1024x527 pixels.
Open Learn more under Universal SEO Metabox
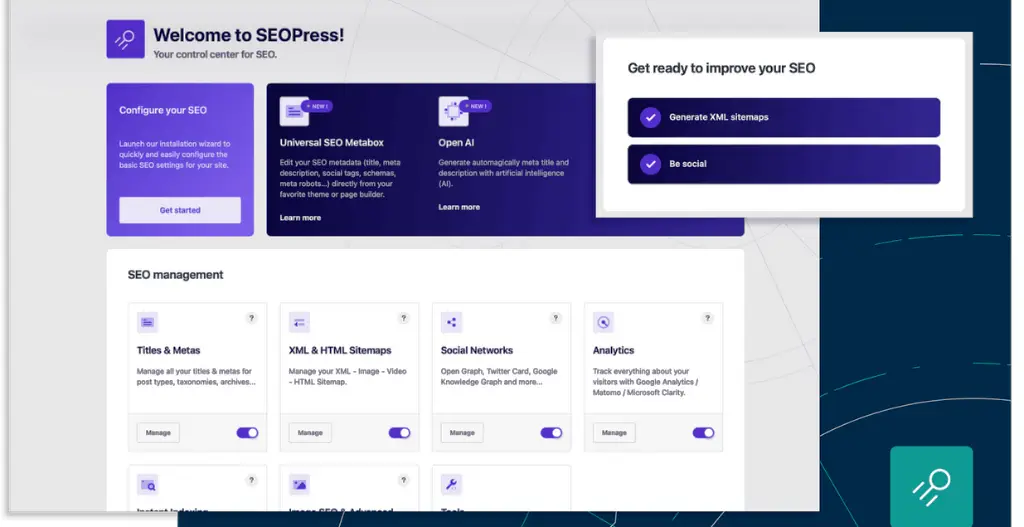[x=300, y=218]
